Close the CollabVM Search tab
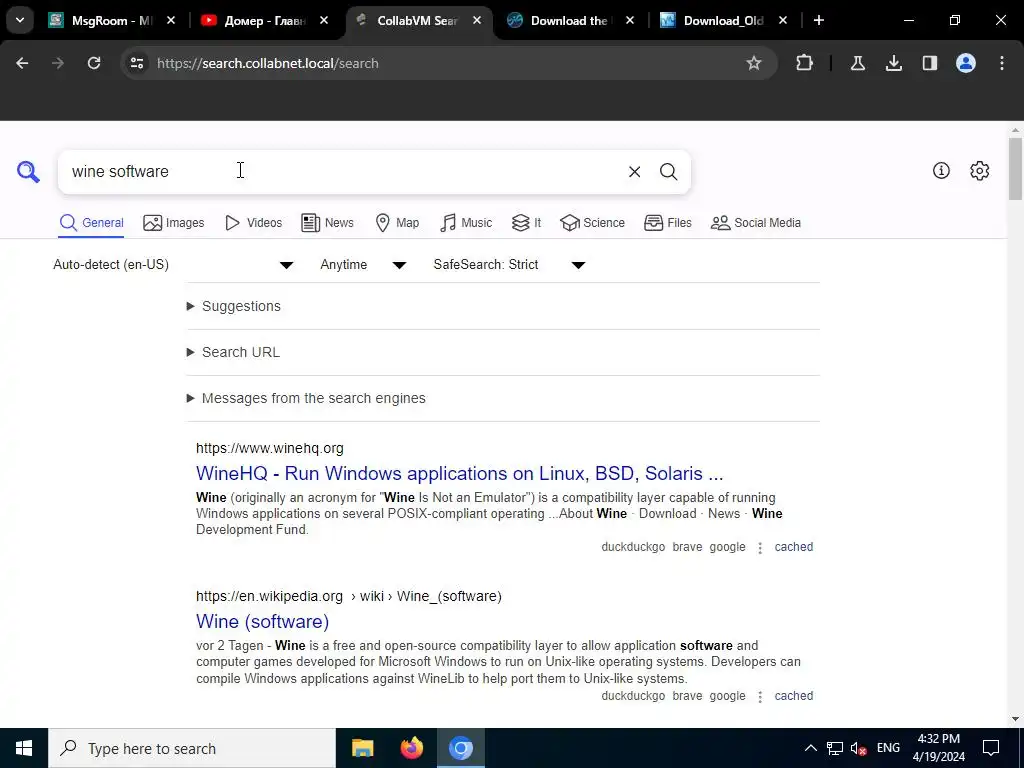This screenshot has width=1024, height=768. click(x=477, y=20)
